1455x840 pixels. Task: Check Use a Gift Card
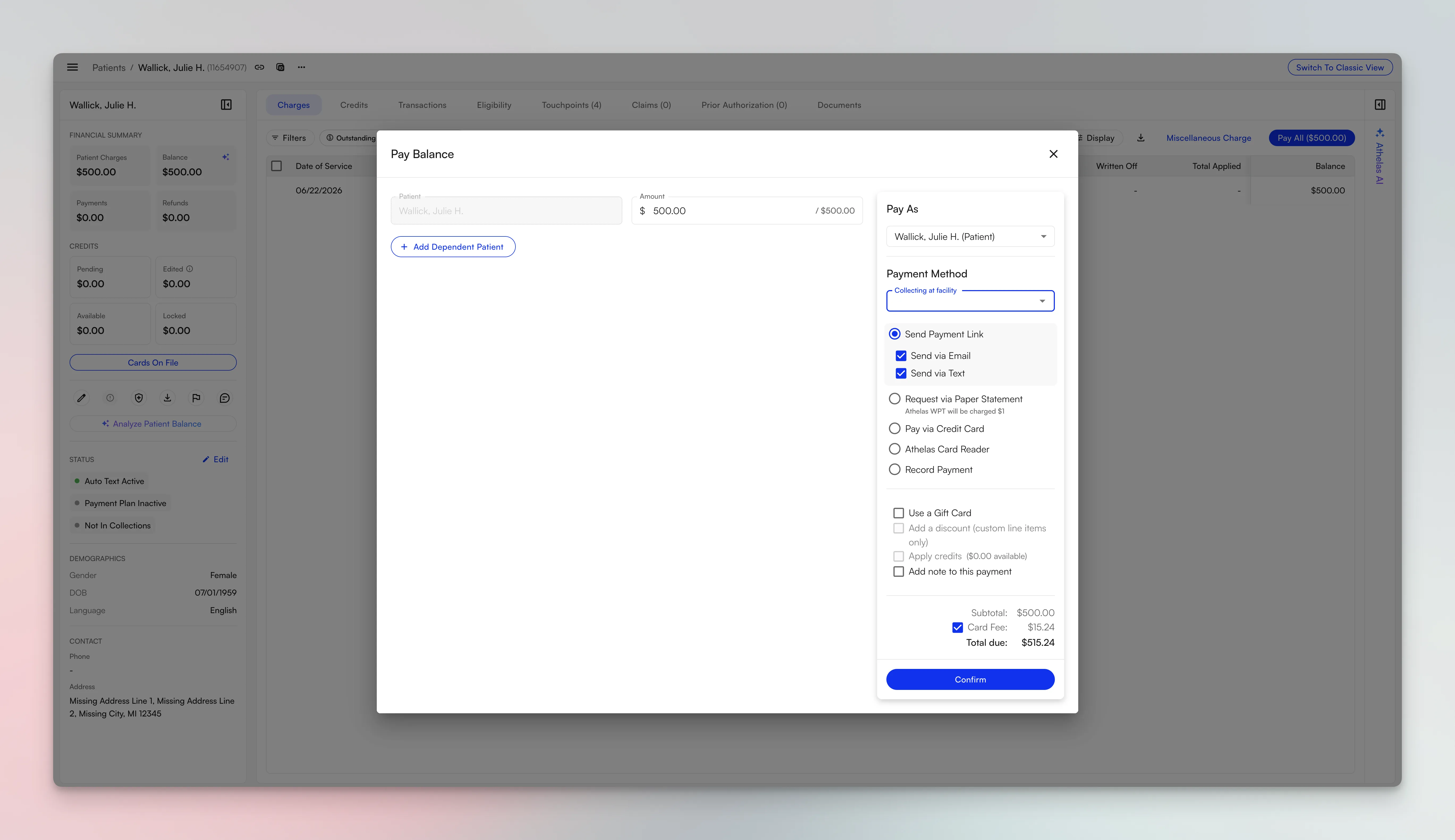tap(899, 513)
